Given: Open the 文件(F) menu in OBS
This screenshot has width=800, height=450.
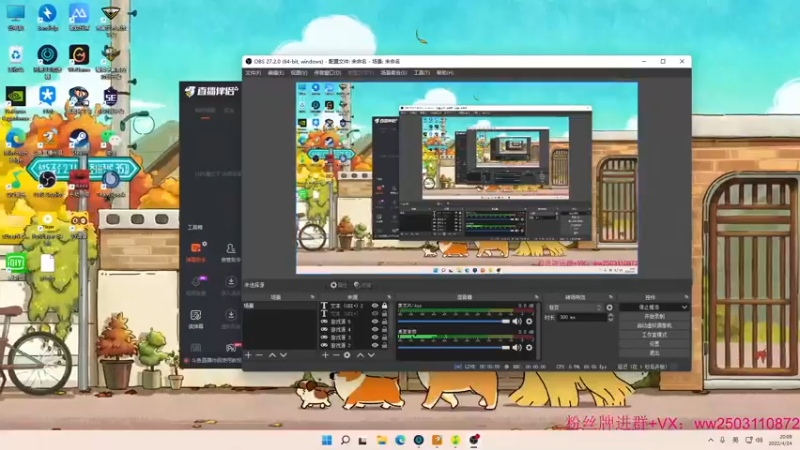Looking at the screenshot, I should pos(253,73).
